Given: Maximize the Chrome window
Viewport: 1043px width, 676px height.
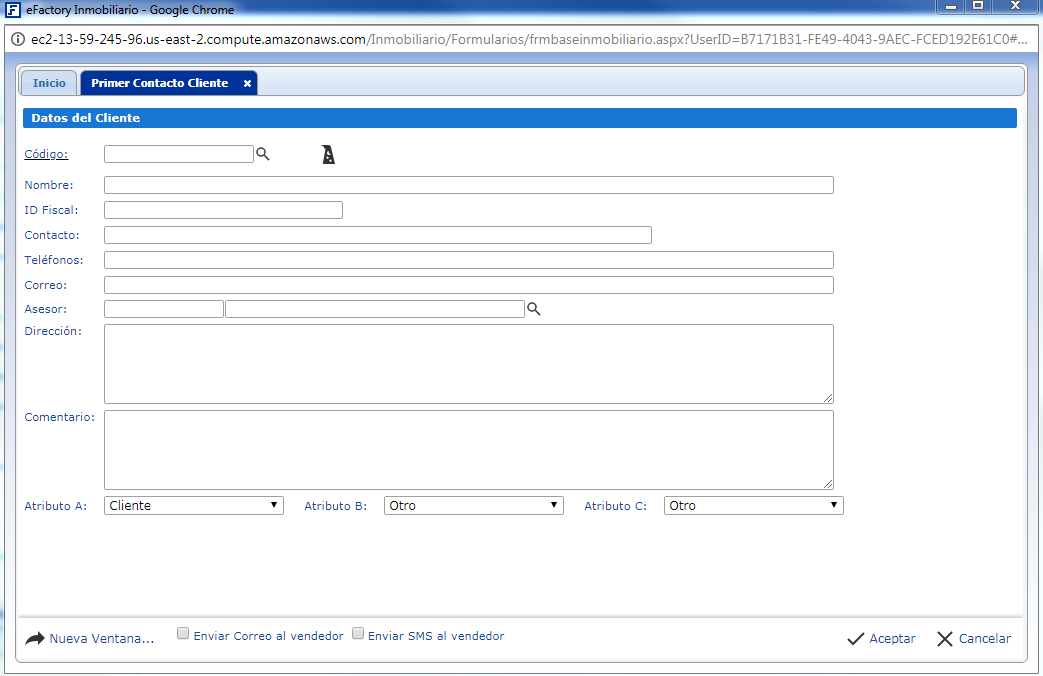Looking at the screenshot, I should pyautogui.click(x=978, y=7).
